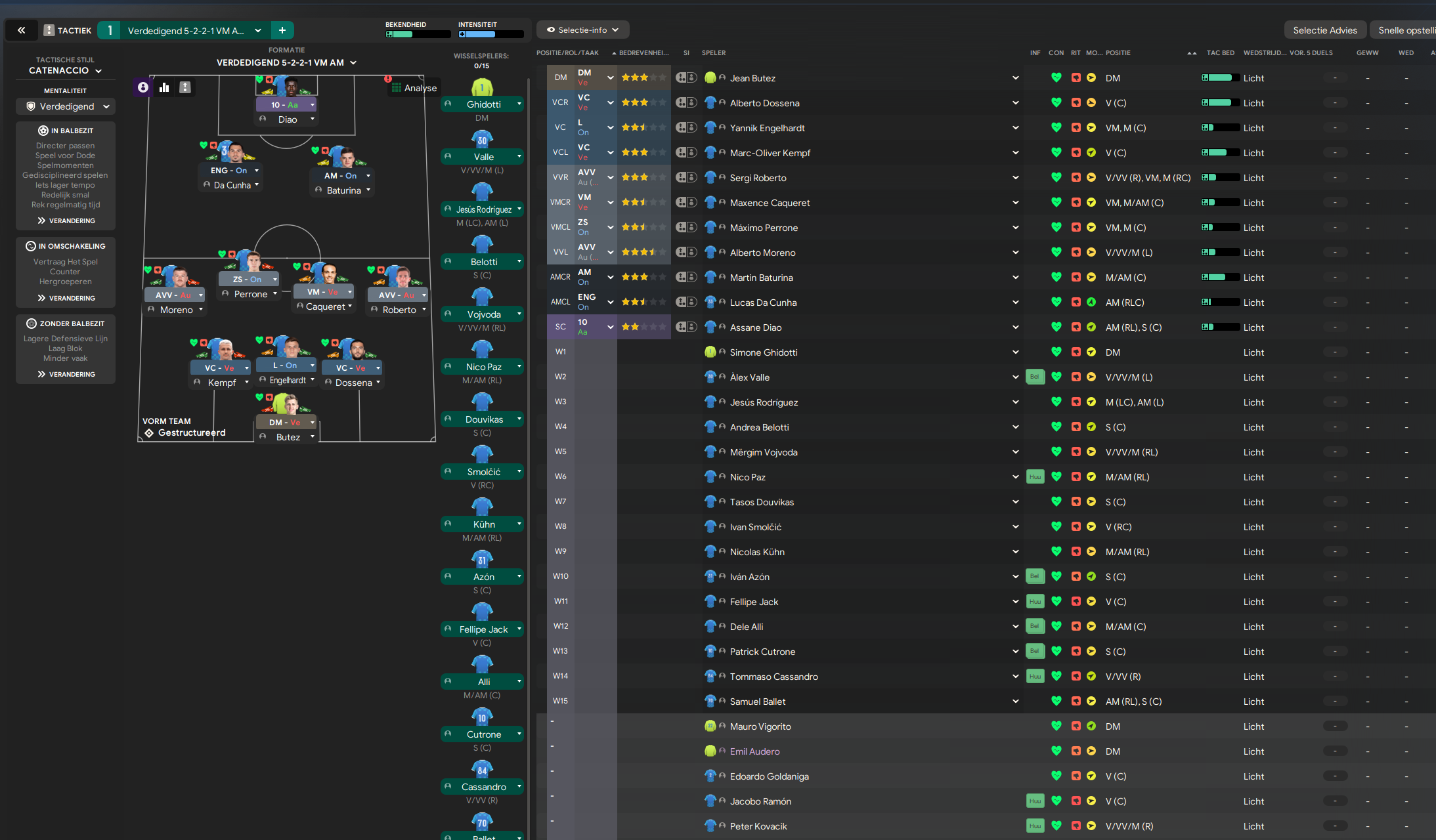The image size is (1436, 840).
Task: Open the Tactiek tab
Action: 68,30
